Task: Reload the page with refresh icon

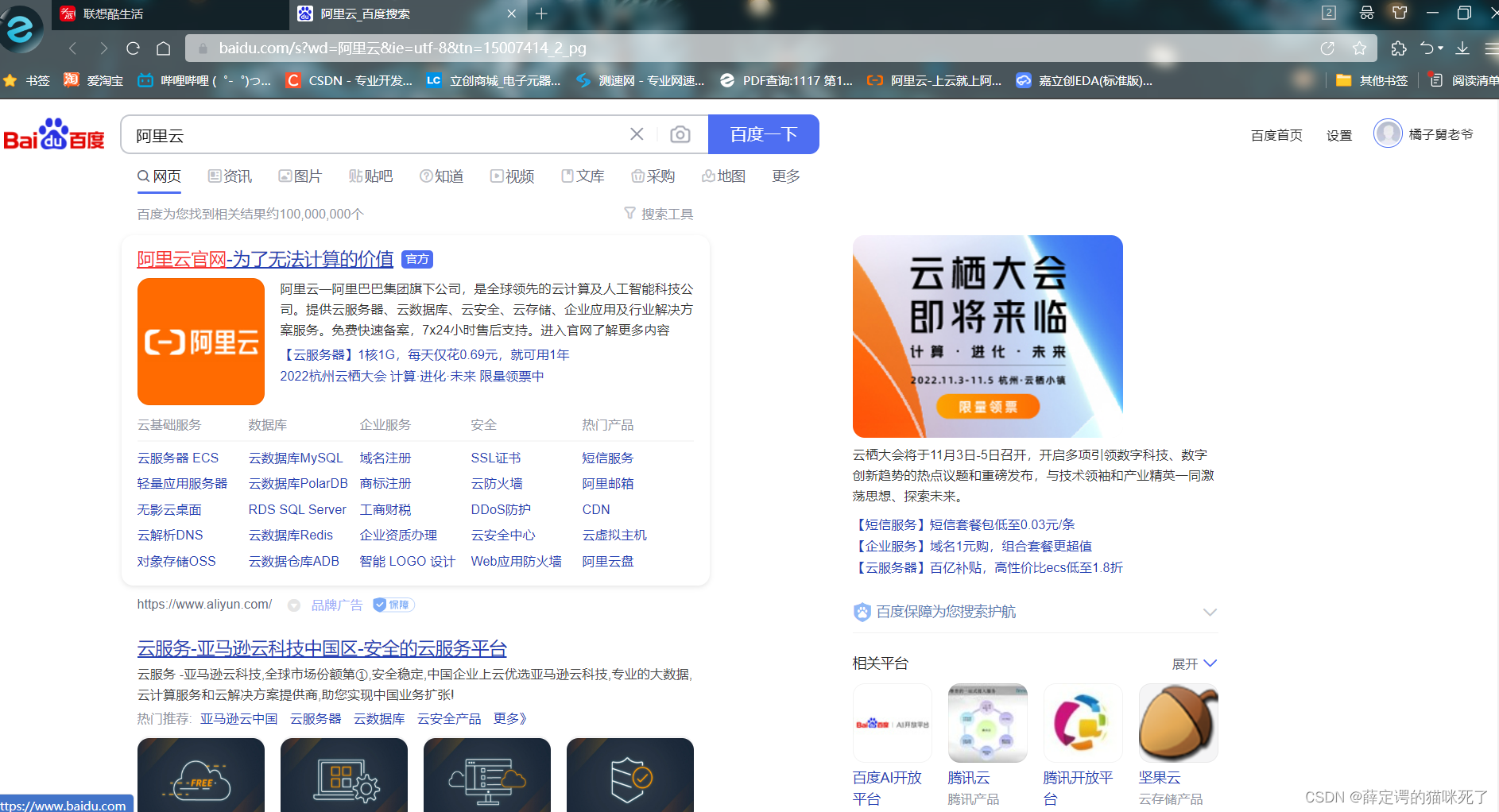Action: (133, 48)
